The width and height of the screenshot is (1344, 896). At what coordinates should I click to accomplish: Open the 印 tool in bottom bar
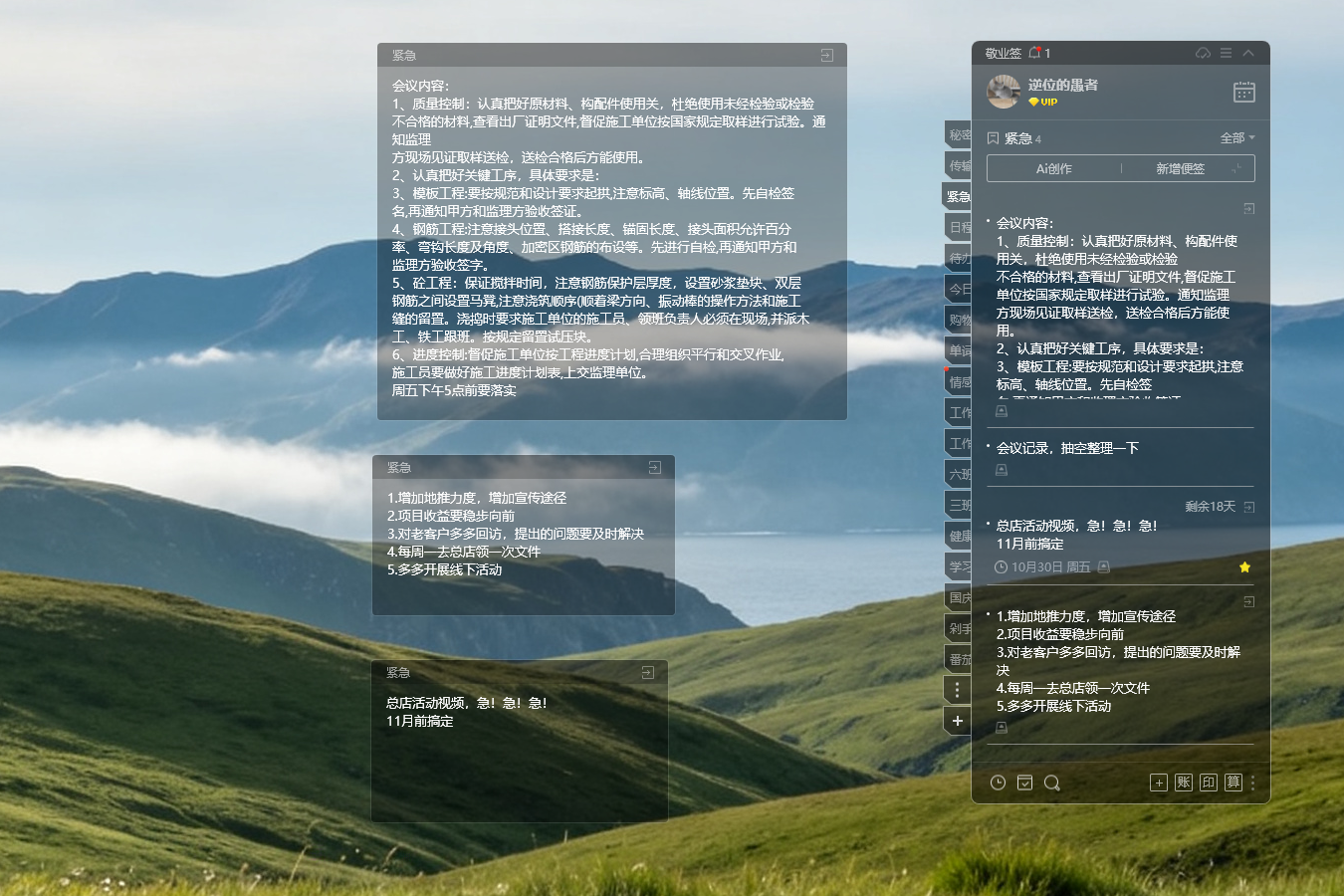click(1208, 783)
